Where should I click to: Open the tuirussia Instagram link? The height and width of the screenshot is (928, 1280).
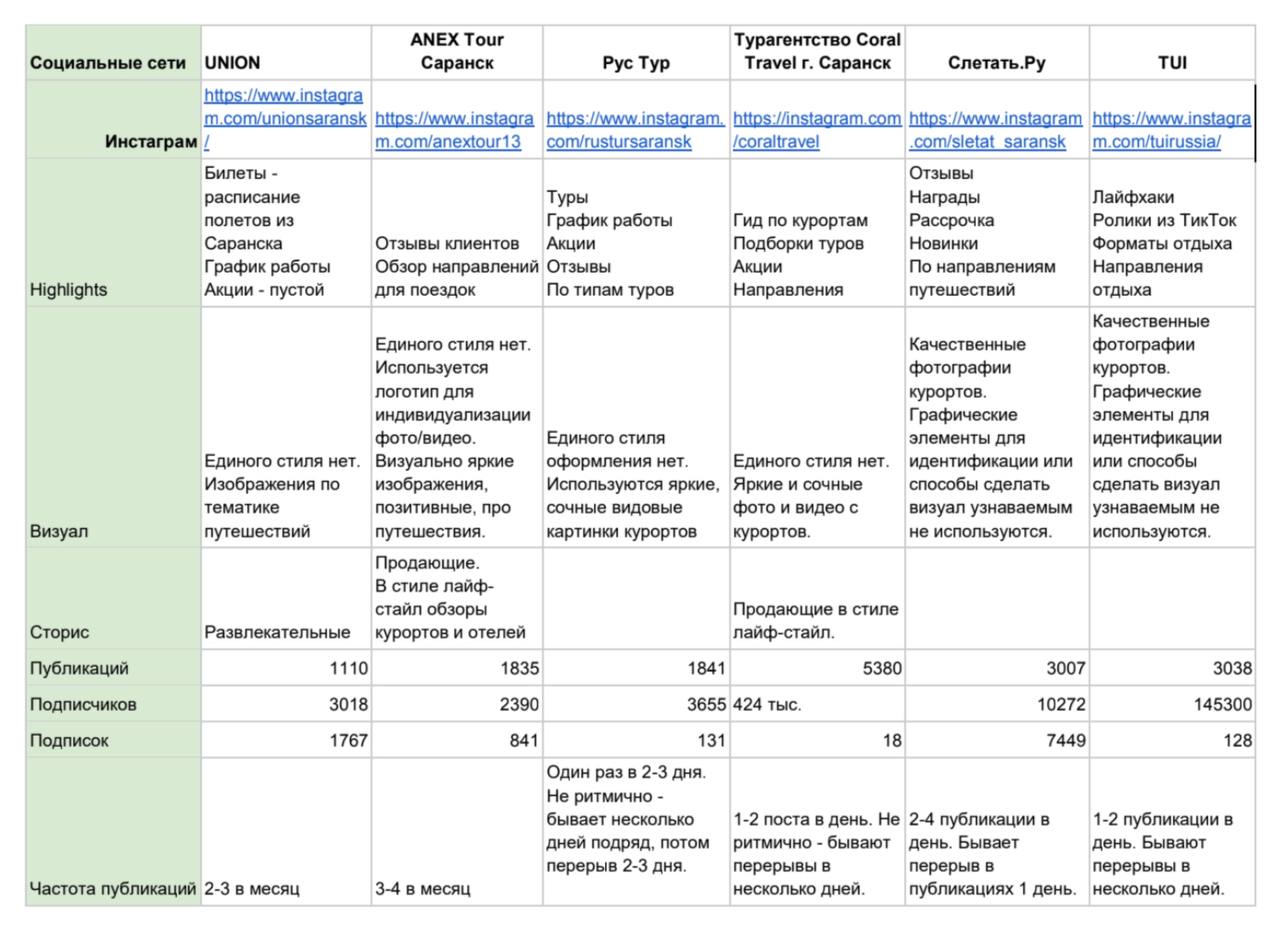1171,130
